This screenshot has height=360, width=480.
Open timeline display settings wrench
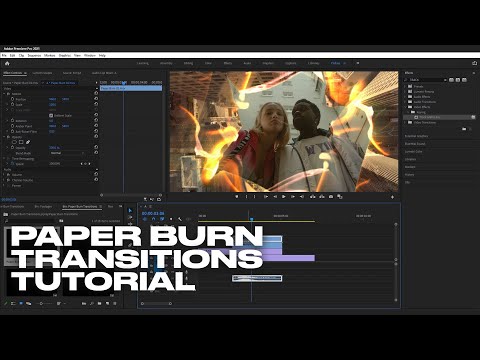pos(180,219)
